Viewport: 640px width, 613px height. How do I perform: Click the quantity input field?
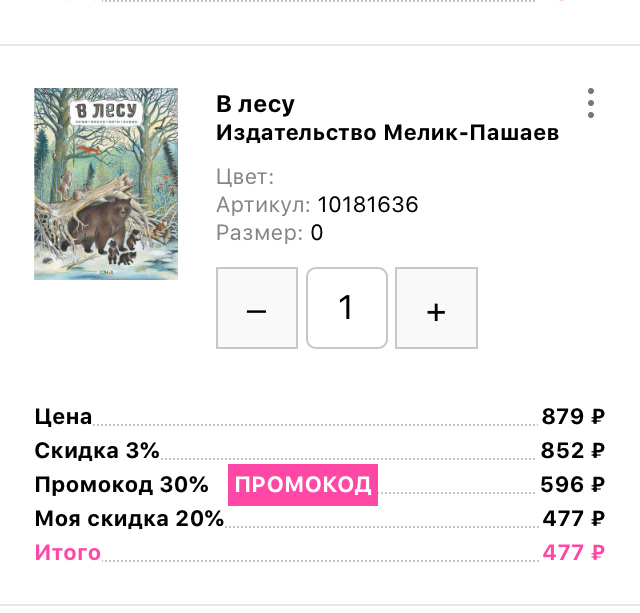(346, 308)
